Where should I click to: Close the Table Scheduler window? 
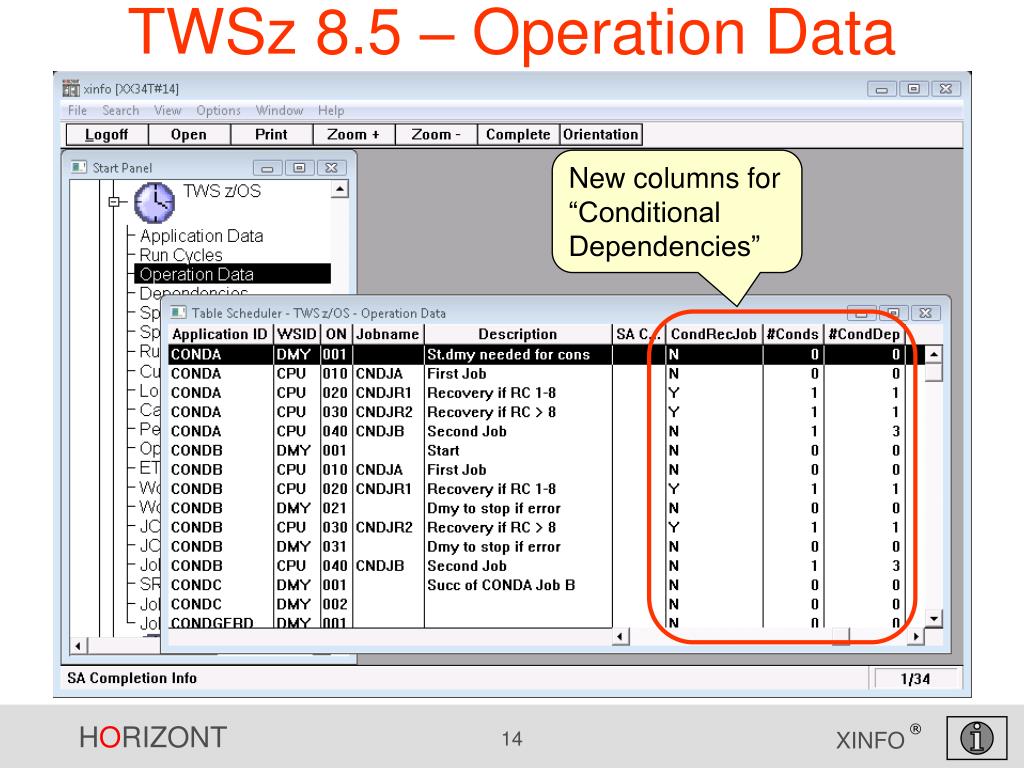click(x=925, y=313)
